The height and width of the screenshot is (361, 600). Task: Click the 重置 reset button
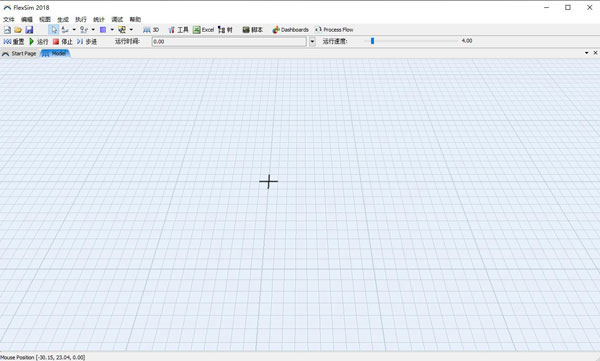(x=14, y=41)
